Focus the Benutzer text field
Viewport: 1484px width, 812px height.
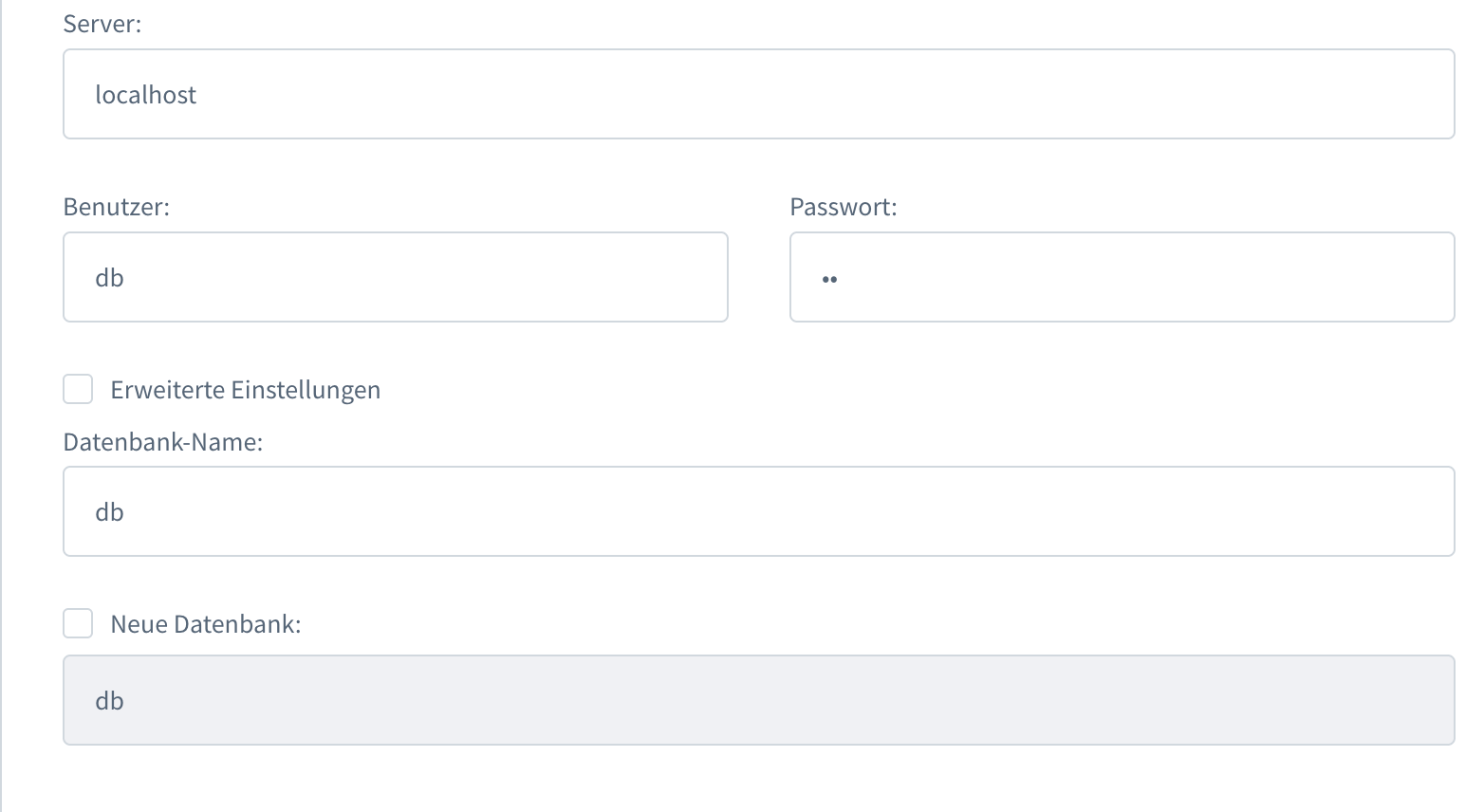395,277
